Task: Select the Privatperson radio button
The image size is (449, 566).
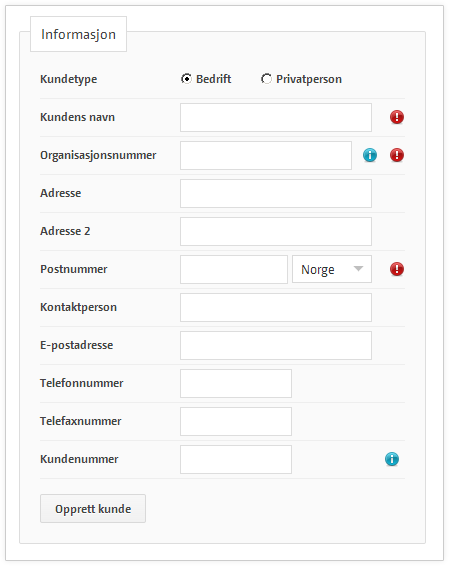Action: (x=266, y=79)
